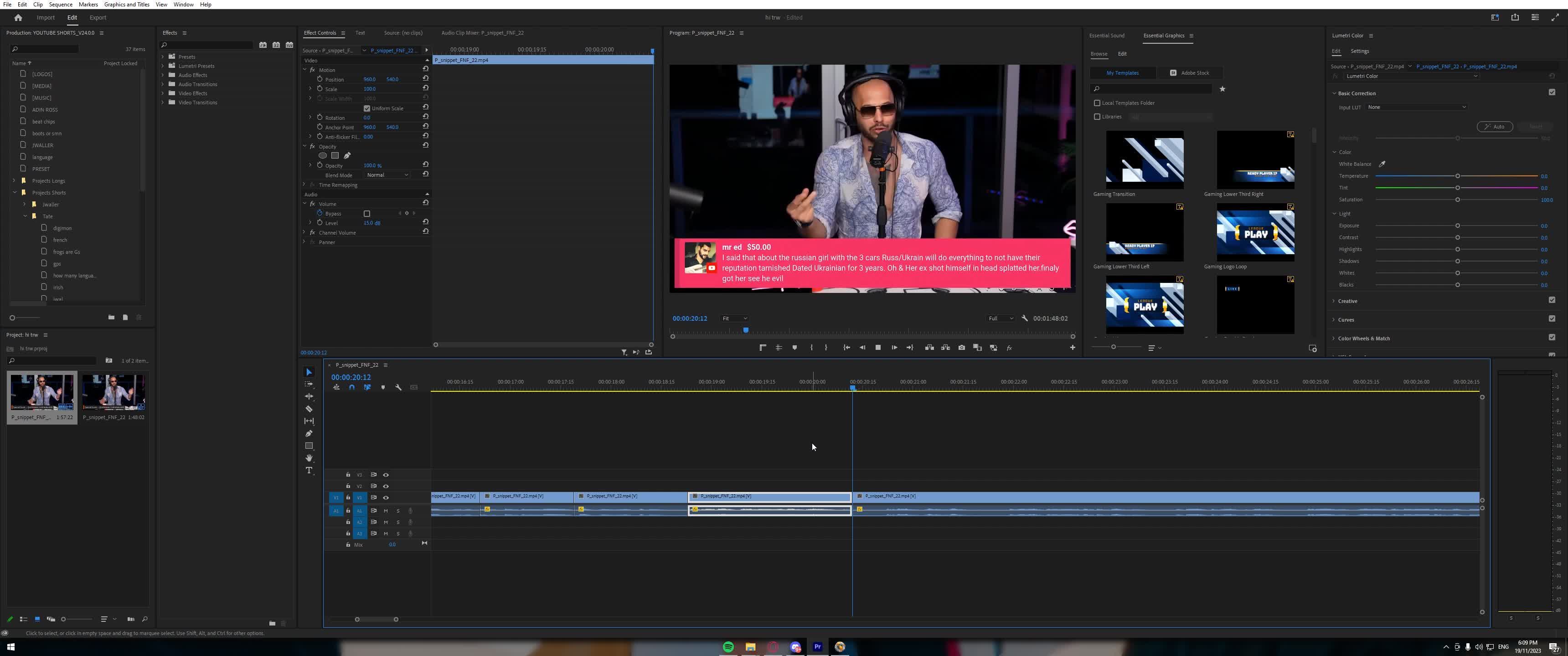Open the Sequence menu

point(60,4)
